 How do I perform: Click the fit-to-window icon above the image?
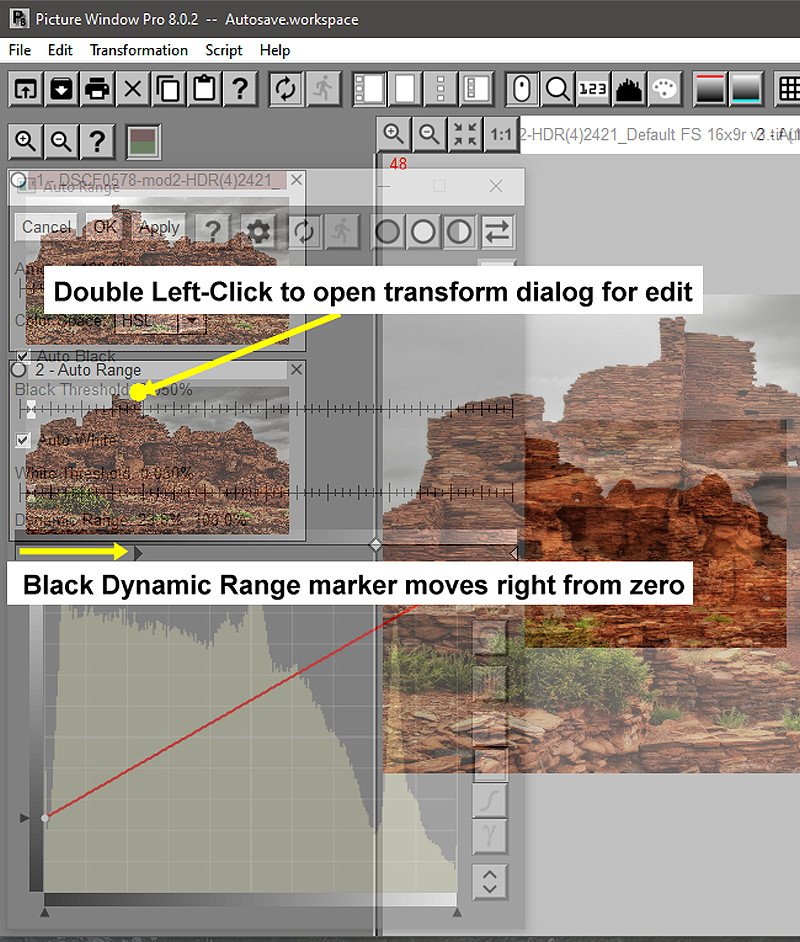coord(465,134)
